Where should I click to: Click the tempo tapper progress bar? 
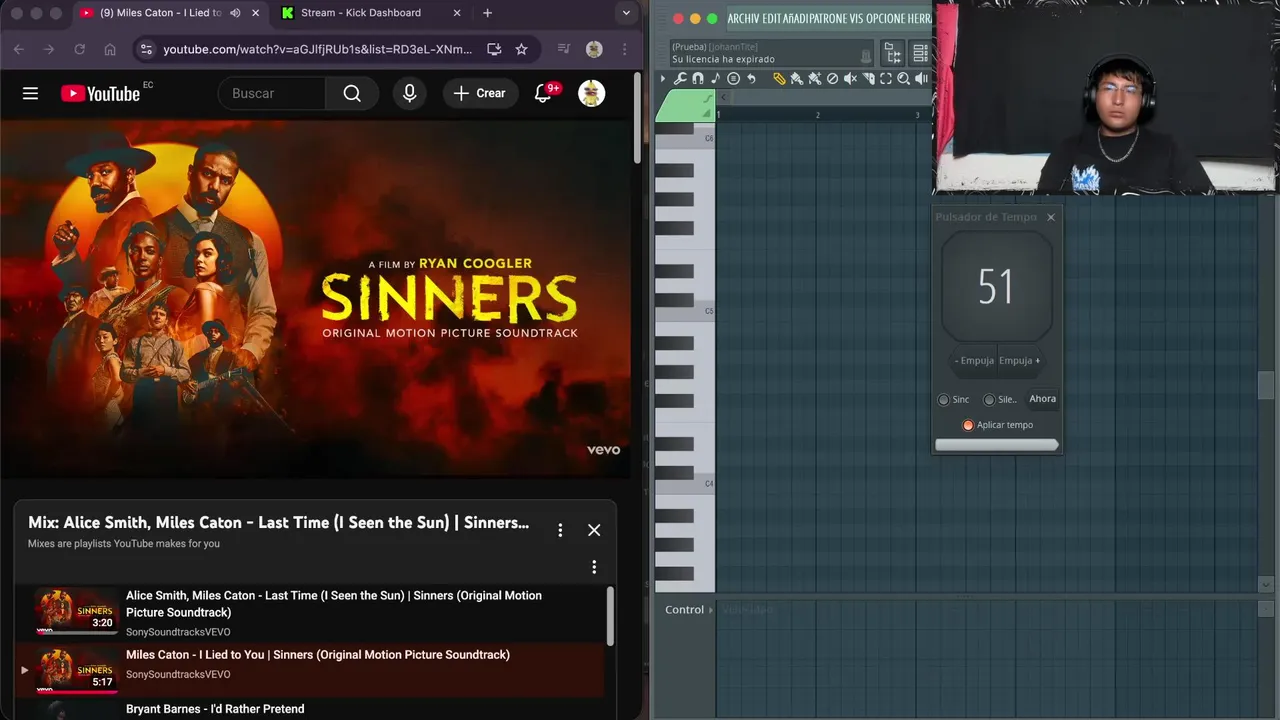[x=996, y=445]
